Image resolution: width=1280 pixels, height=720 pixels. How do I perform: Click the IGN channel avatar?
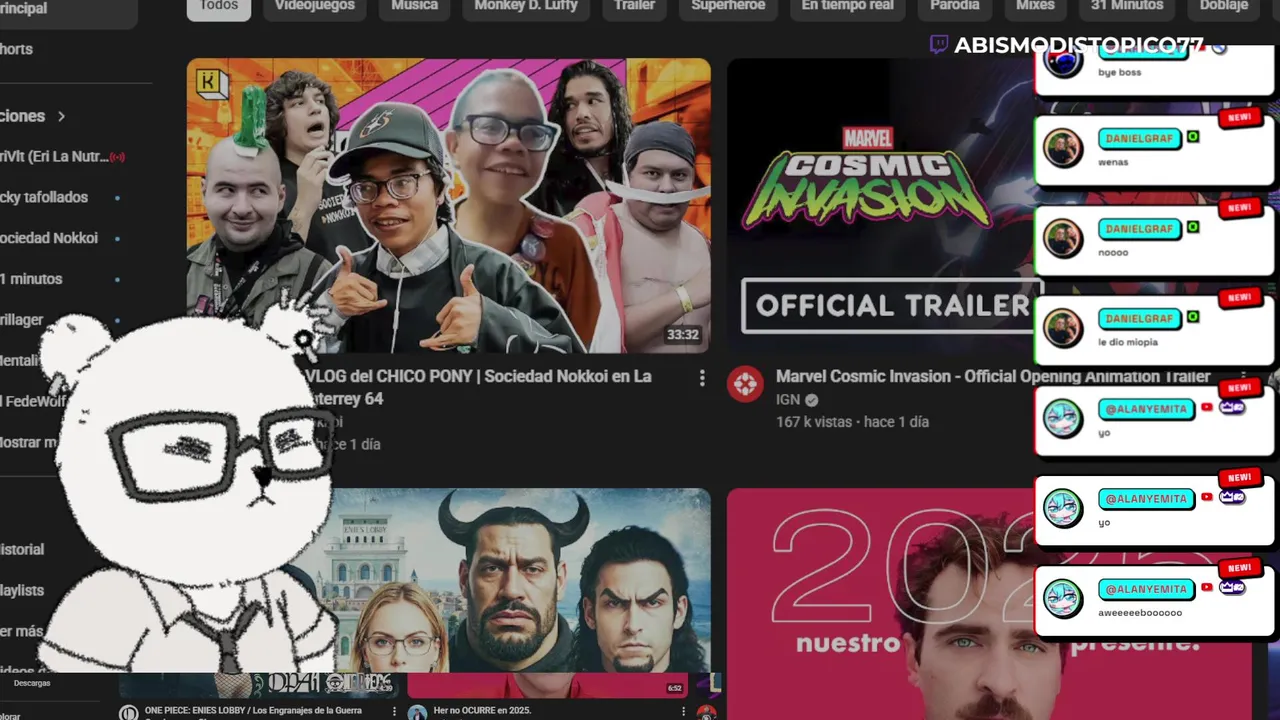click(x=745, y=384)
